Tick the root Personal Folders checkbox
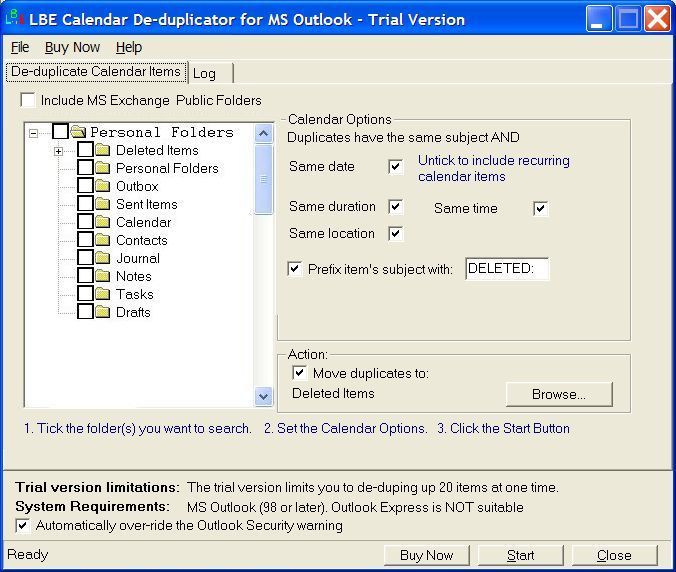The image size is (676, 572). click(60, 131)
